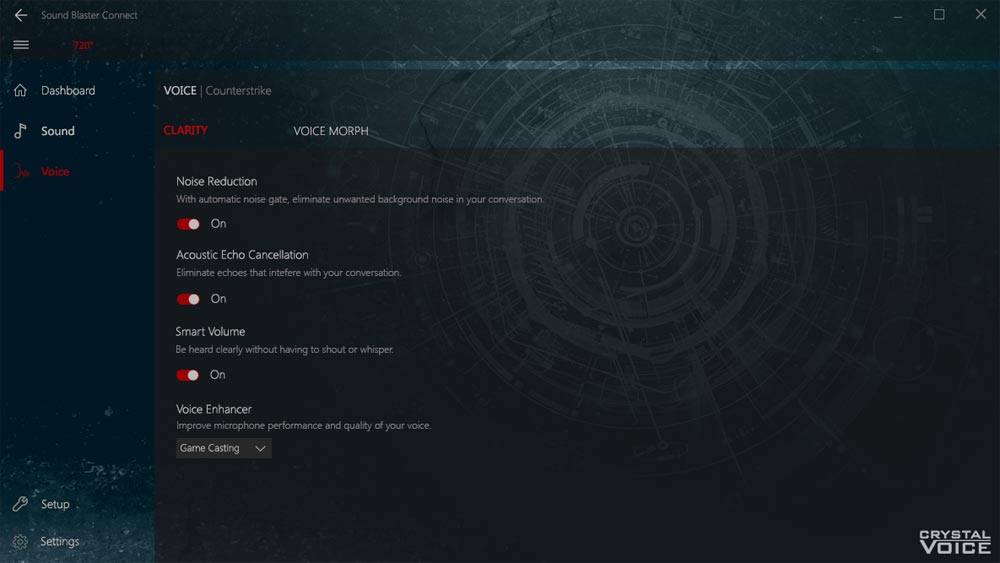
Task: Switch to the Voice Morph tab
Action: (330, 131)
